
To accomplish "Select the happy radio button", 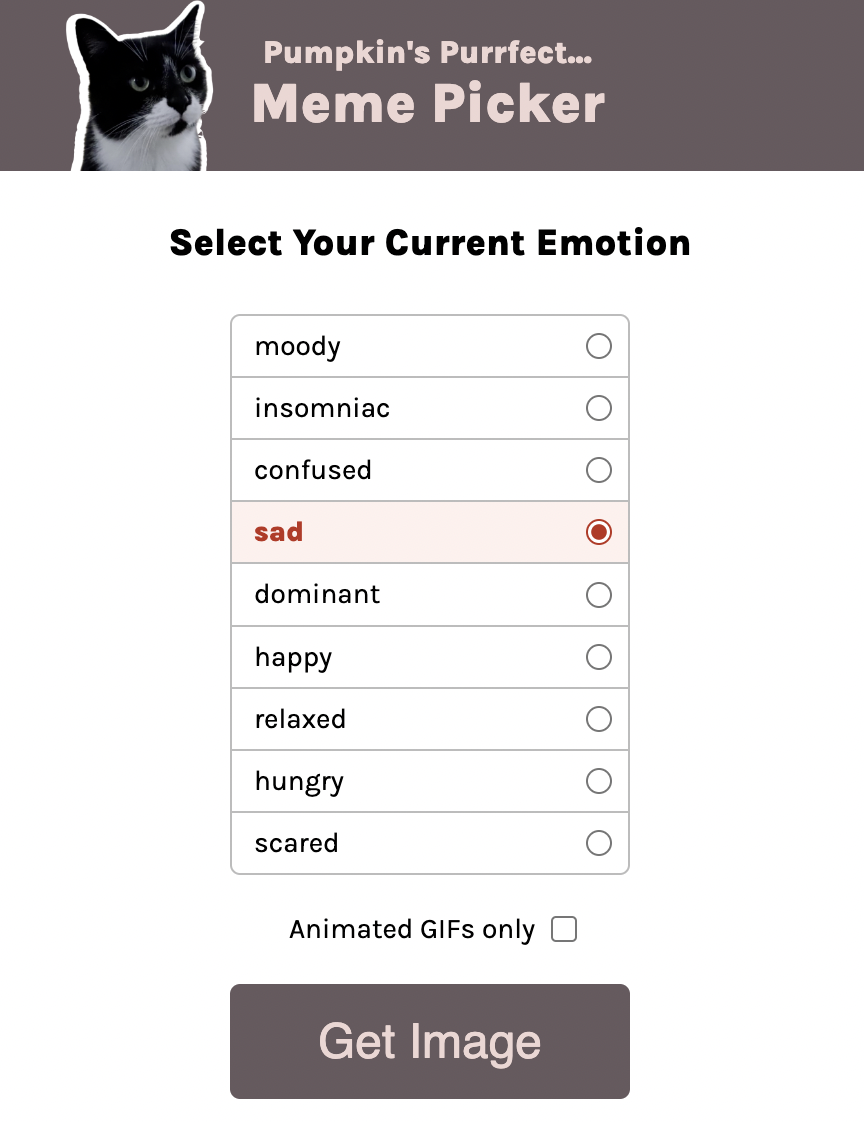I will [598, 657].
